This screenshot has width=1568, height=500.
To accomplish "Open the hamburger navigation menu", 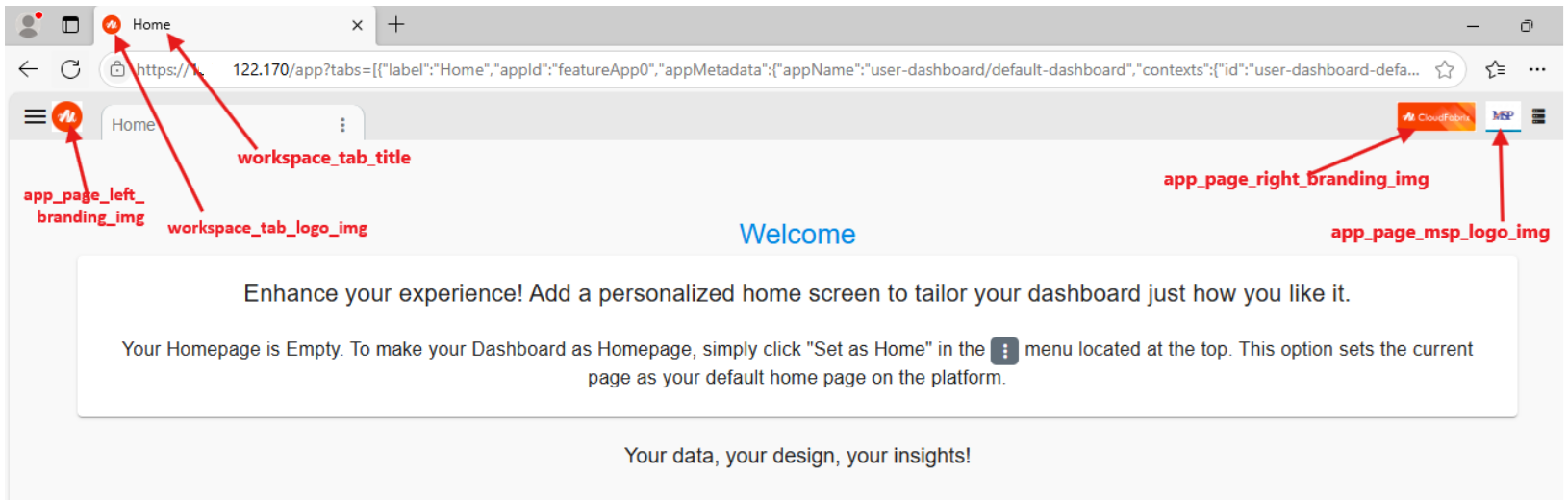I will pos(35,117).
